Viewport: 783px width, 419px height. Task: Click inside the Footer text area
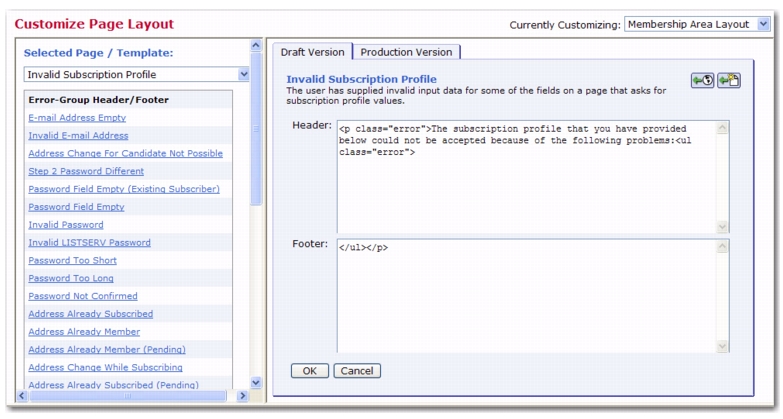[x=527, y=296]
